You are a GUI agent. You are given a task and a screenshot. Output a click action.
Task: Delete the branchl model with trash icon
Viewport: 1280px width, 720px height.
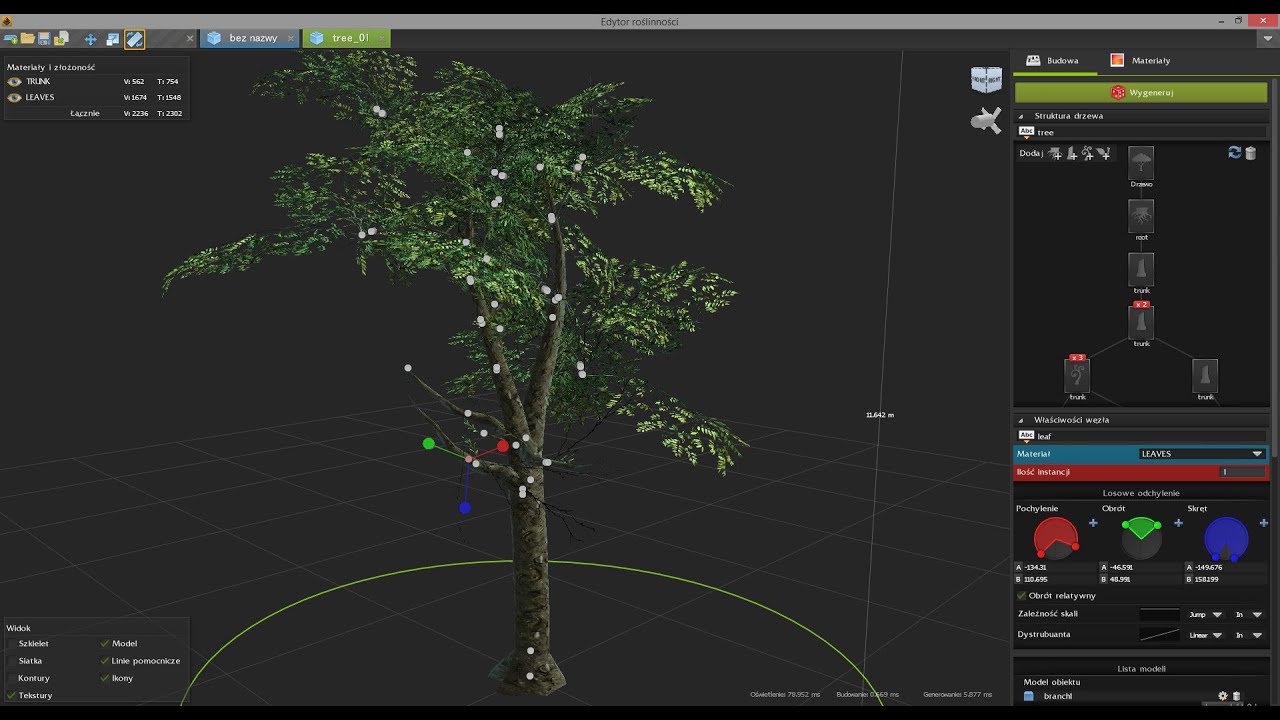click(x=1236, y=696)
